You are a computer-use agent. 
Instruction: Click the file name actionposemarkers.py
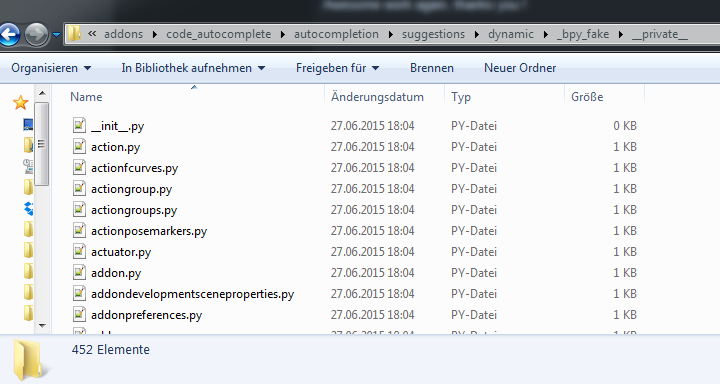pyautogui.click(x=149, y=231)
